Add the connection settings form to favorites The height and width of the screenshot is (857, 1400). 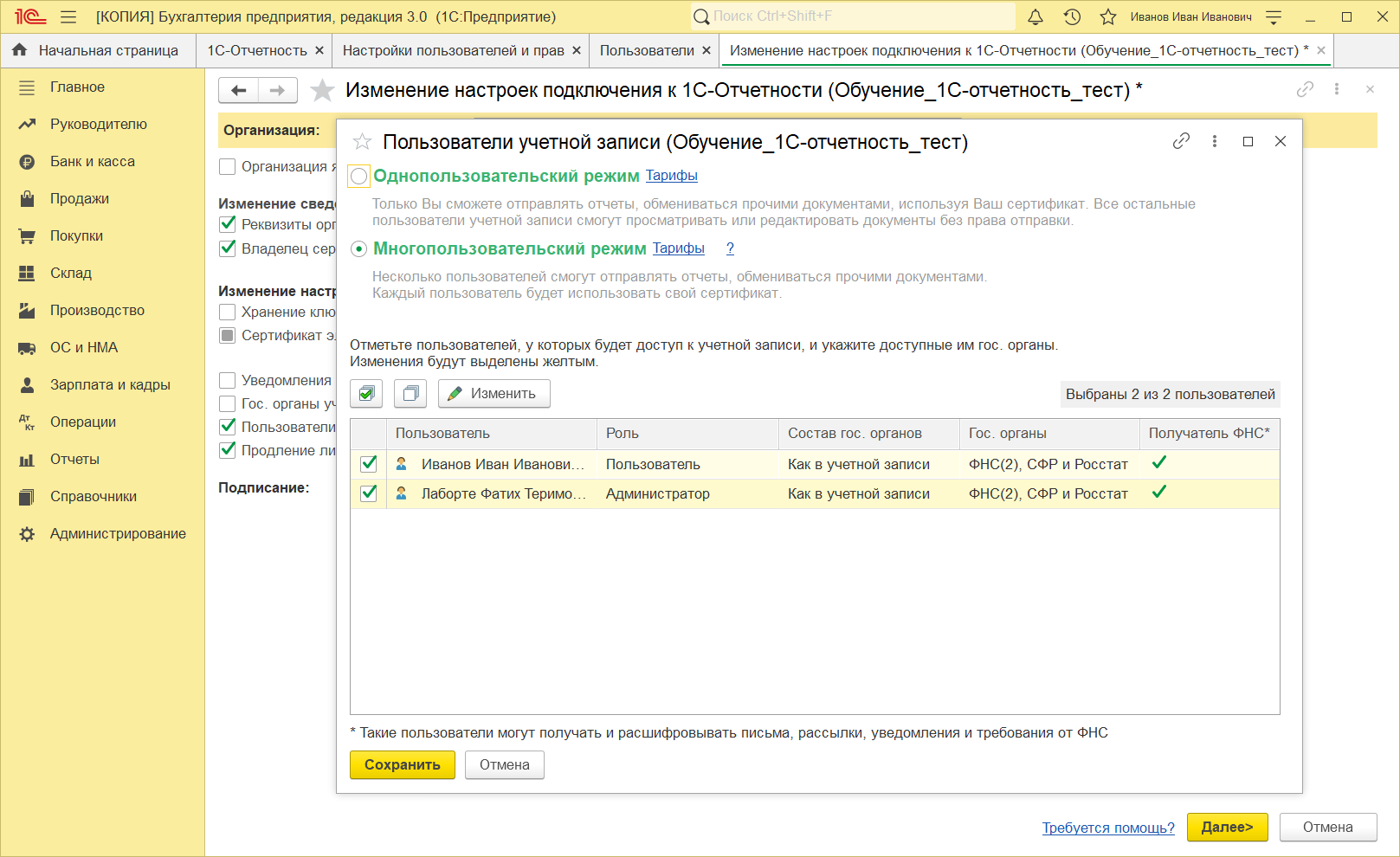[x=322, y=90]
